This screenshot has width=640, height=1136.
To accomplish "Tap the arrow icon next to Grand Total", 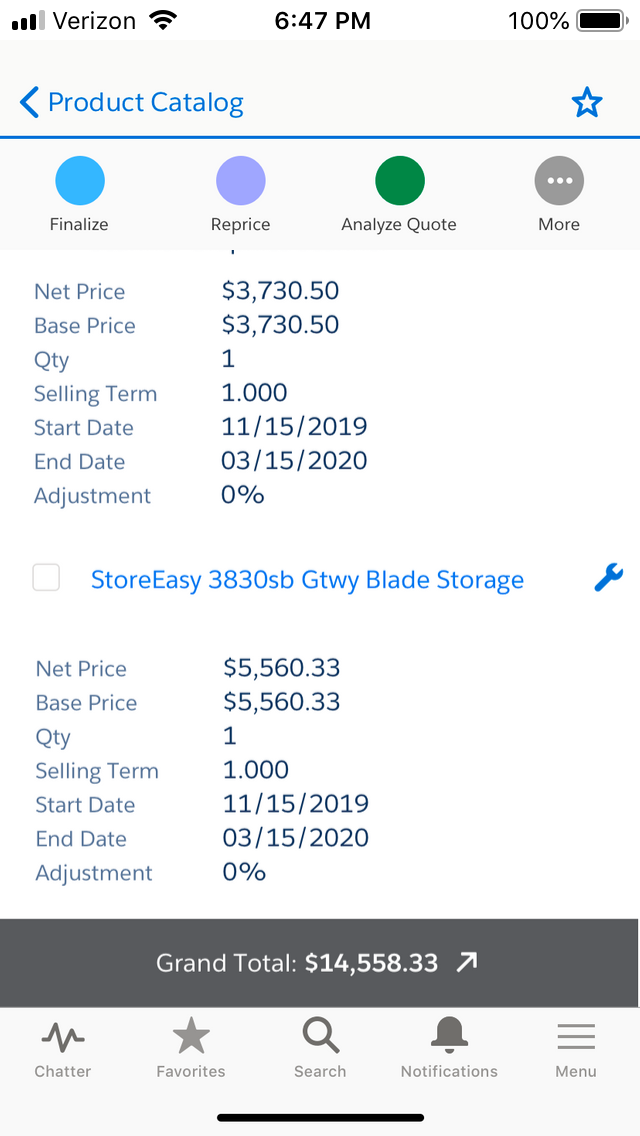I will coord(466,962).
